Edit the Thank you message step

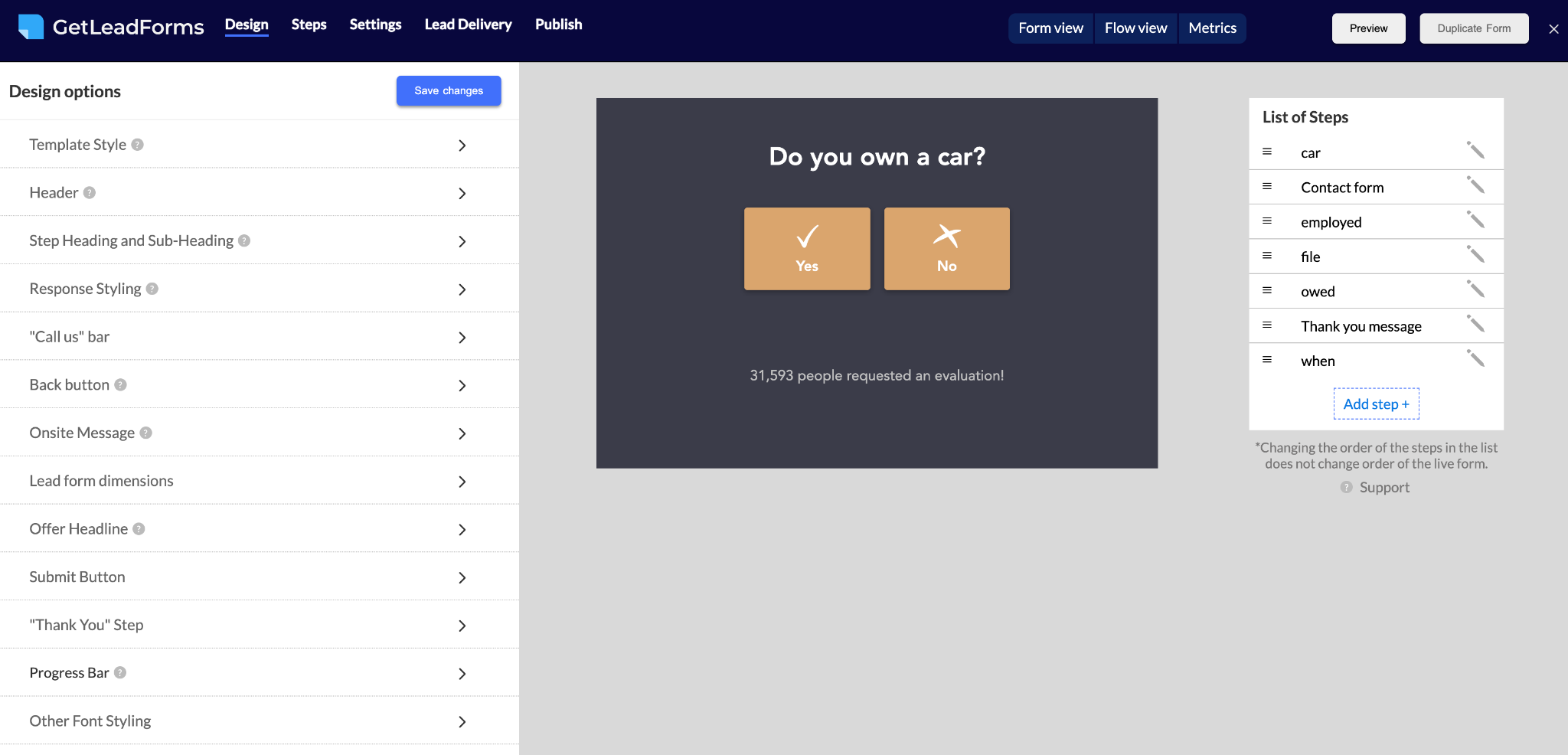pos(1476,325)
